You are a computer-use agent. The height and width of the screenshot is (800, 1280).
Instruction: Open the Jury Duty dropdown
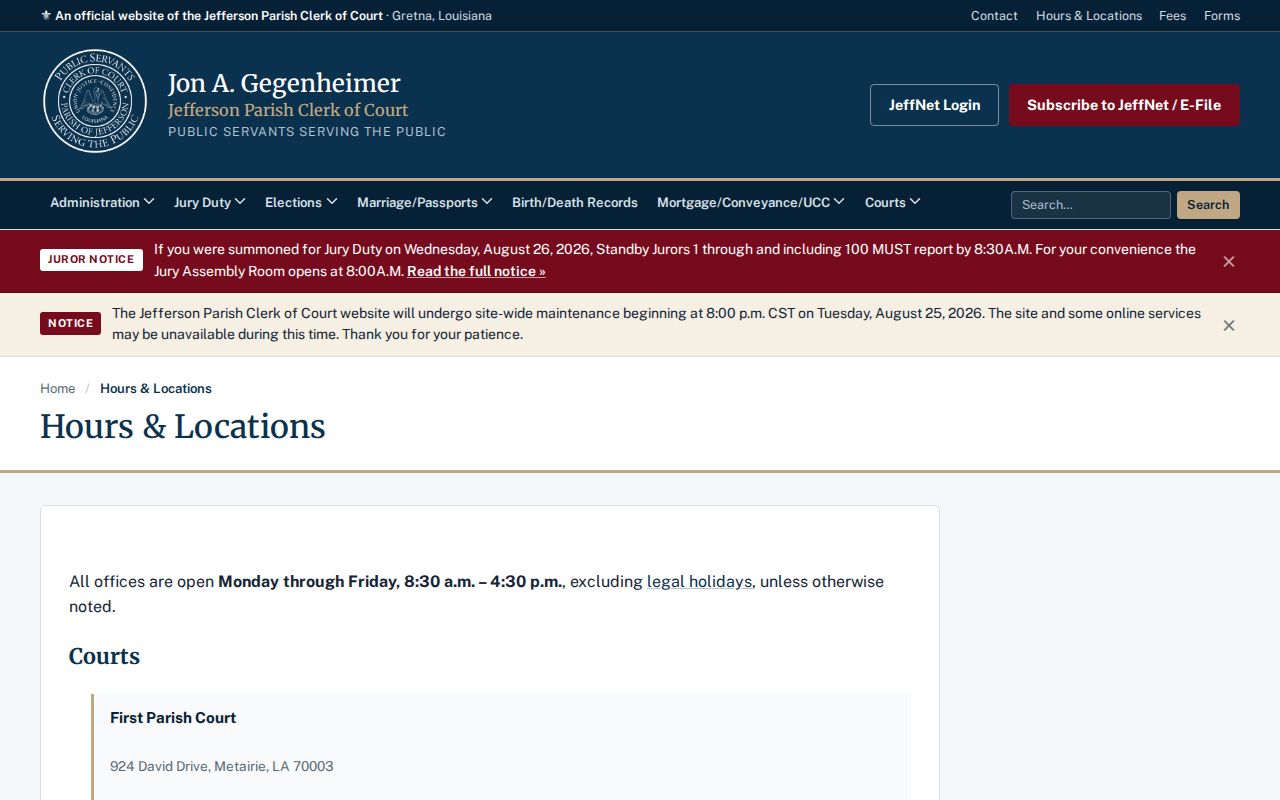[x=210, y=202]
